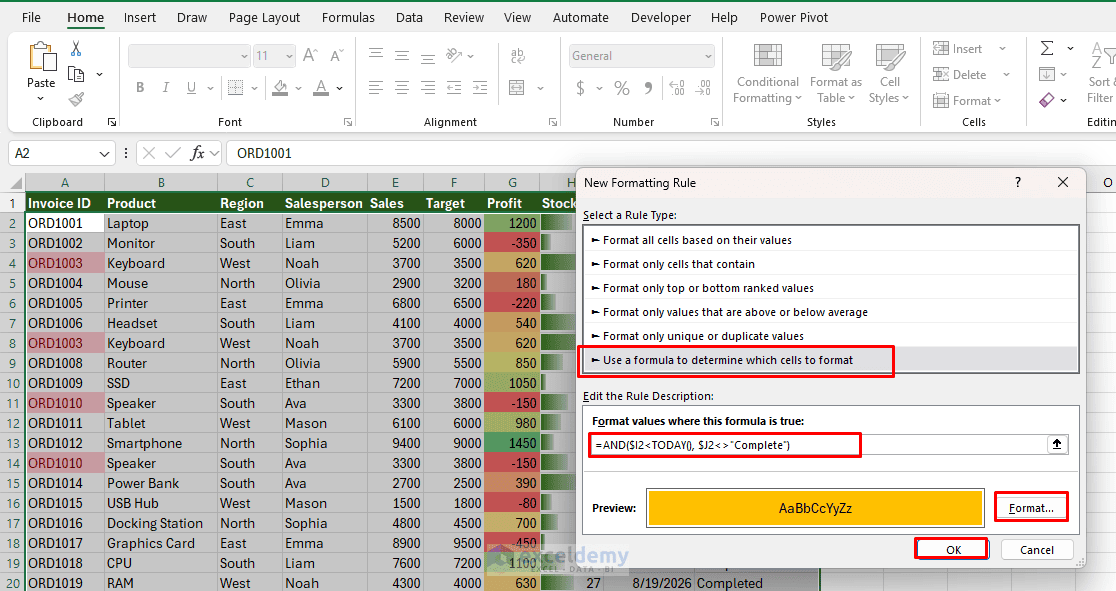Click the Font Color letter A

click(x=322, y=88)
